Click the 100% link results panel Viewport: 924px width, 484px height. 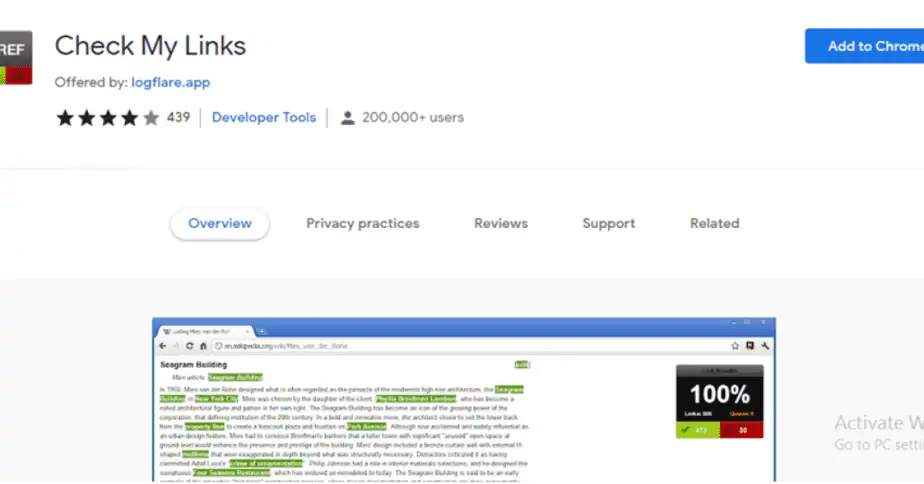point(719,402)
